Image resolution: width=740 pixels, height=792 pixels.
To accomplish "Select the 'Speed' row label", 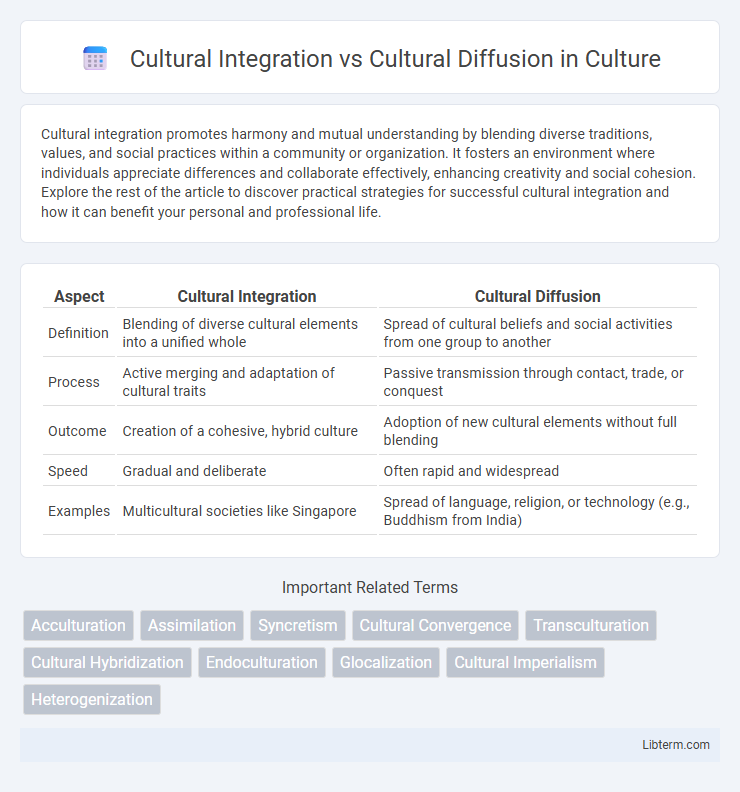I will tap(68, 471).
